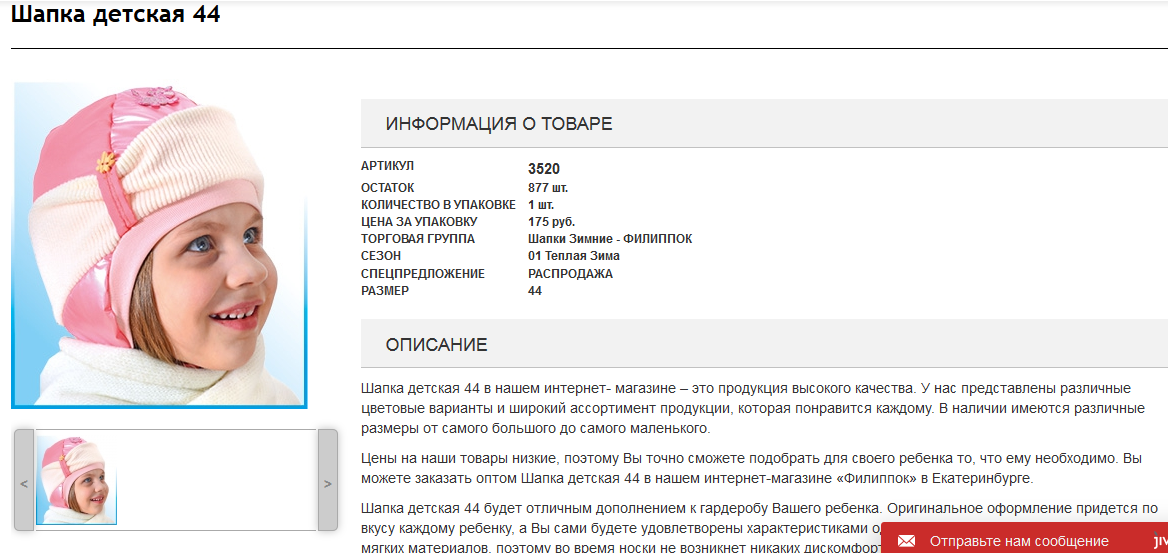Go to next thumbnail with right arrow
The image size is (1168, 553).
[x=328, y=481]
